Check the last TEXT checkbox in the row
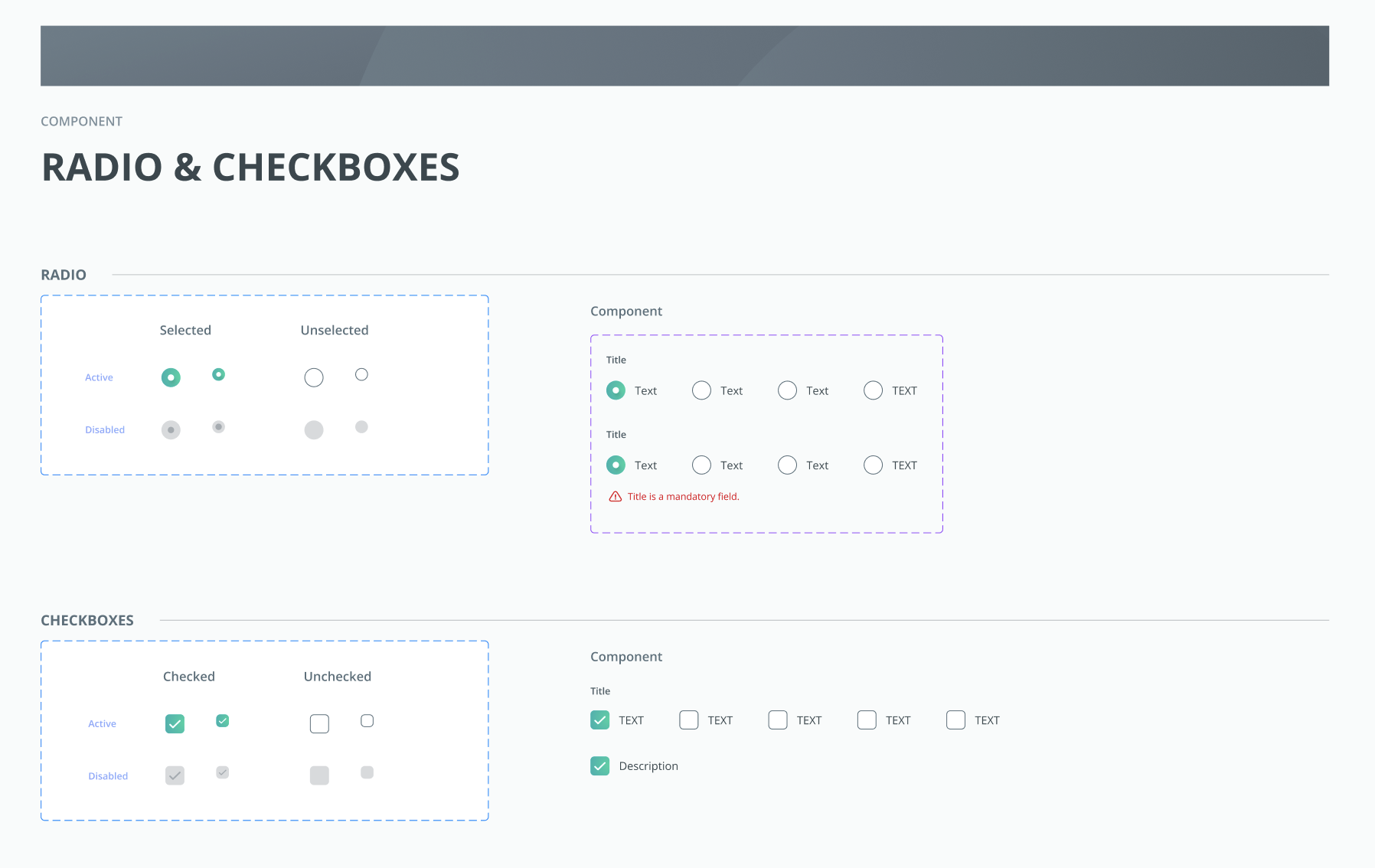This screenshot has width=1375, height=868. pyautogui.click(x=955, y=720)
